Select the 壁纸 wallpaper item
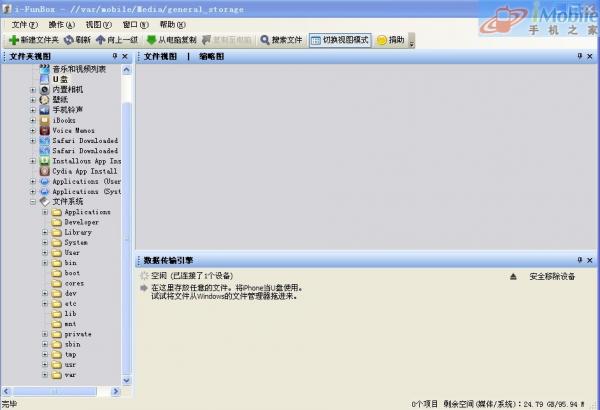Image resolution: width=600 pixels, height=410 pixels. tap(60, 100)
